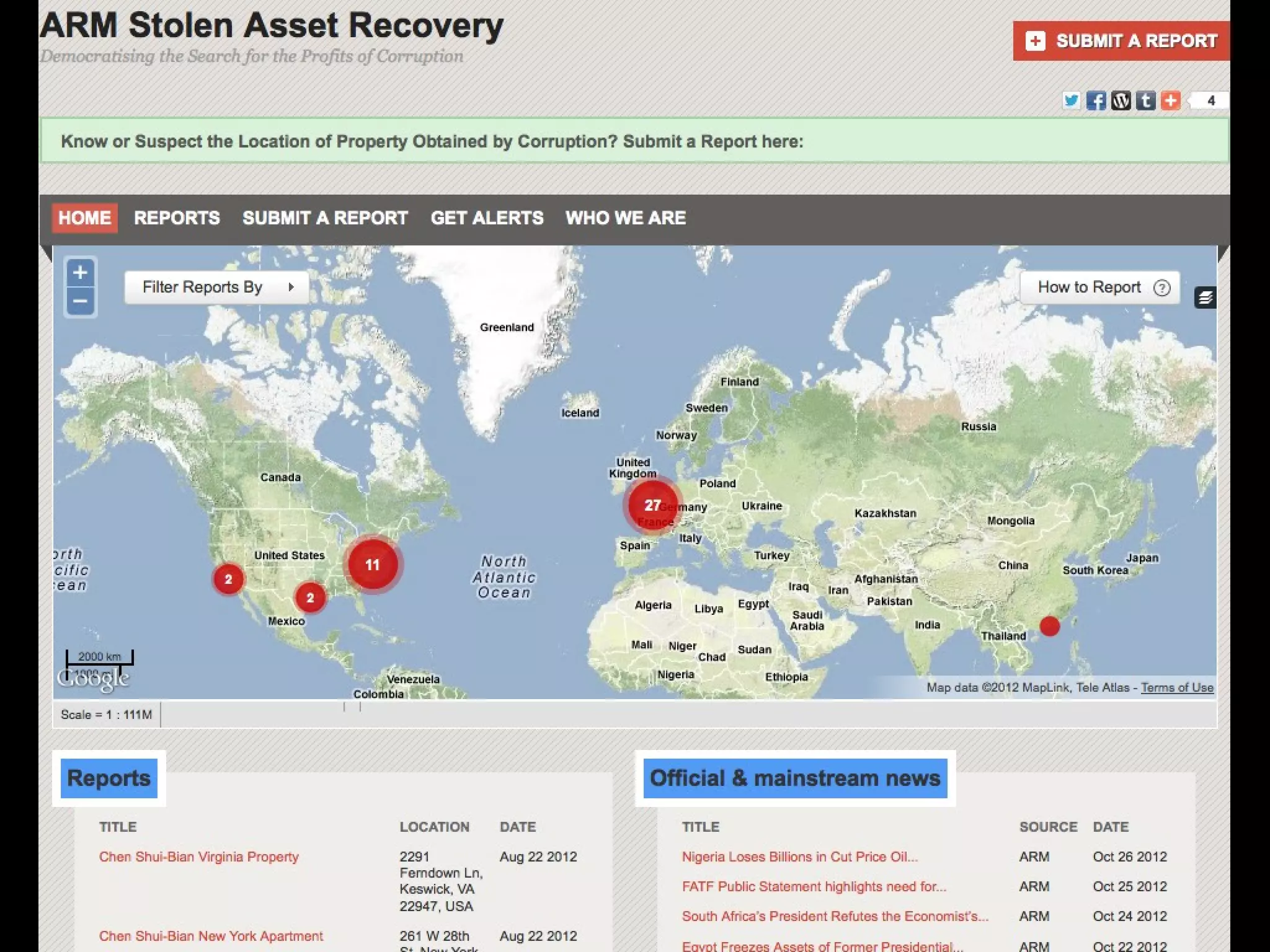
Task: Click the 11 reports cluster on US east coast
Action: point(372,565)
